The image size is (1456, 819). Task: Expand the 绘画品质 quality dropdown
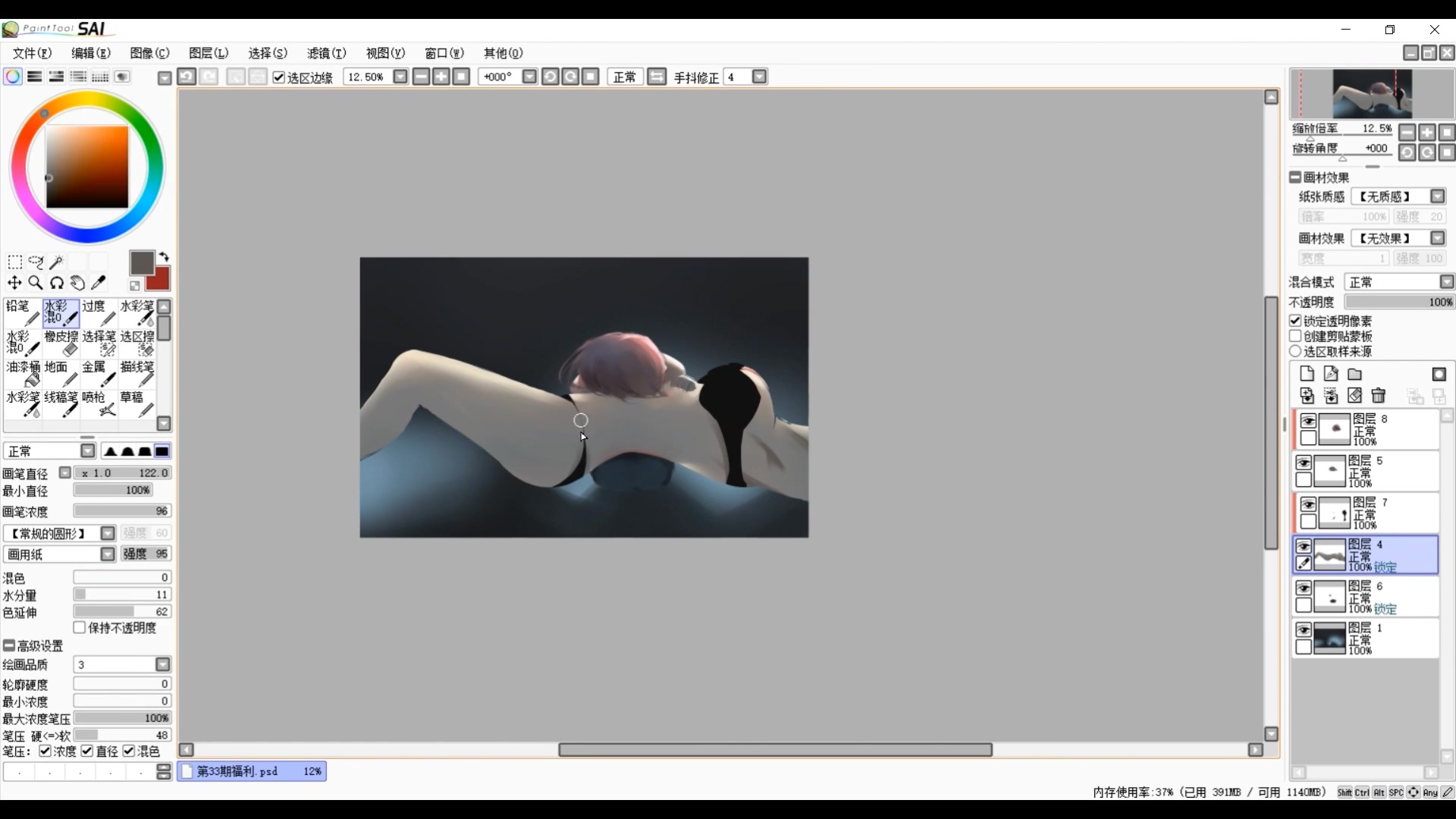pos(162,664)
